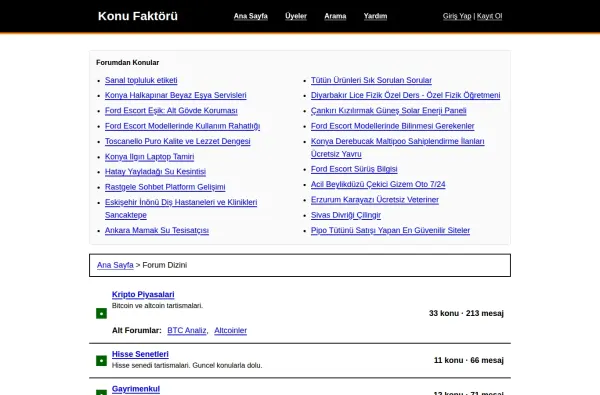Open Acil Beylikdüzü Çekici Gizem Oto 7/24
The width and height of the screenshot is (600, 395).
tap(378, 184)
